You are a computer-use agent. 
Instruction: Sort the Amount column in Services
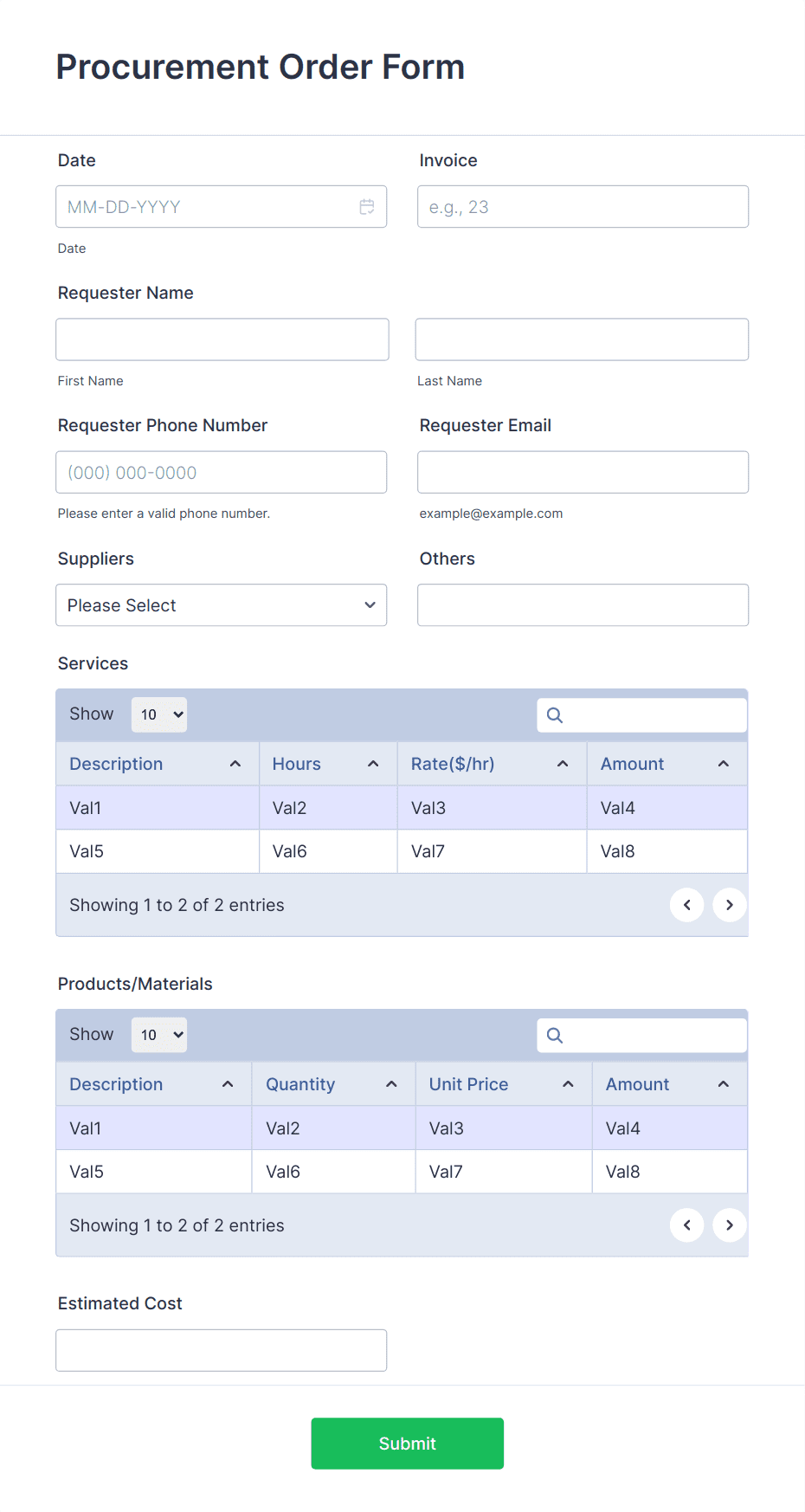(724, 763)
